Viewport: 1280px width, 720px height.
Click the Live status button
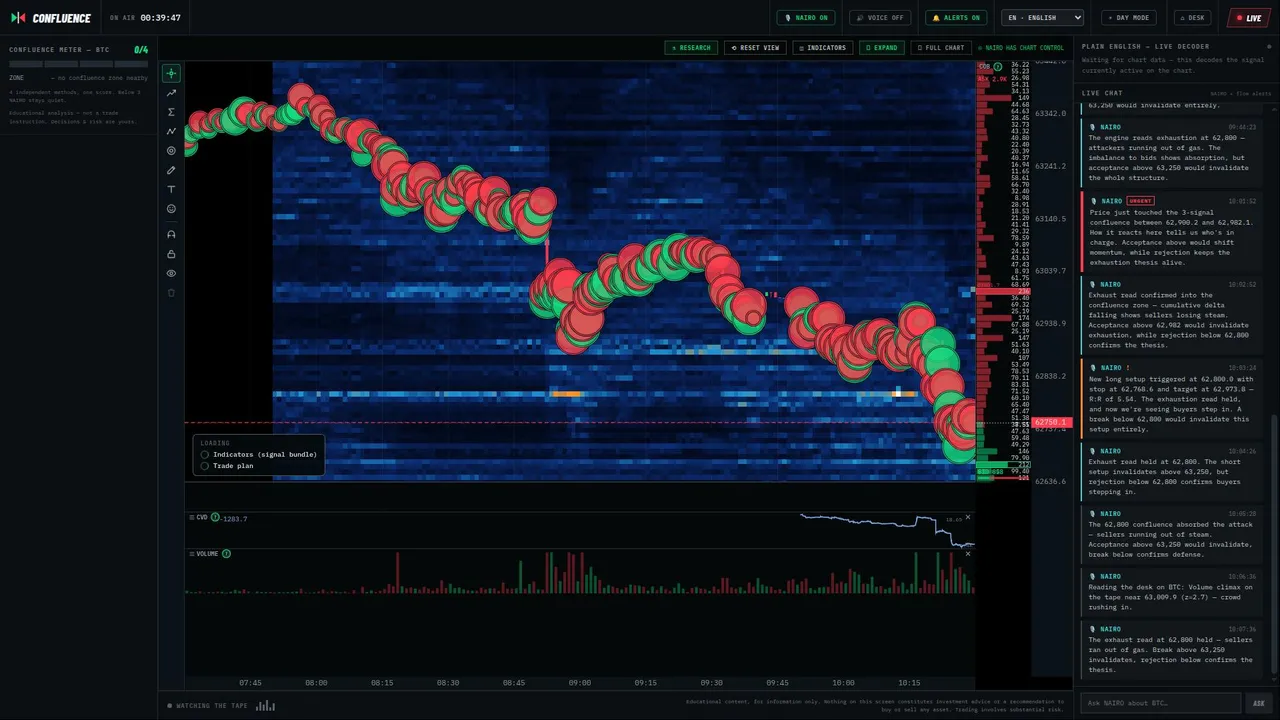pos(1249,18)
